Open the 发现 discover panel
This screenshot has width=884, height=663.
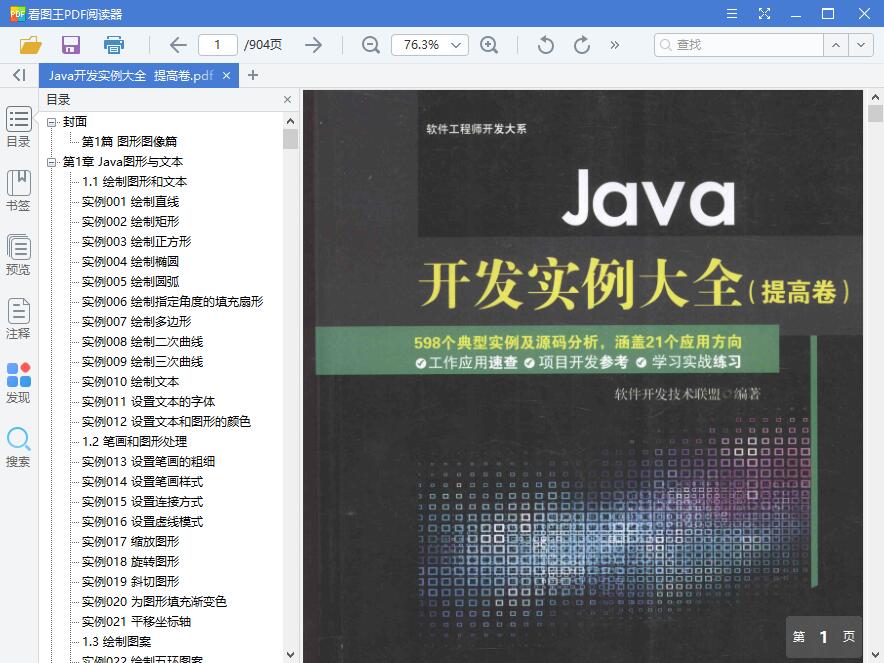click(19, 383)
